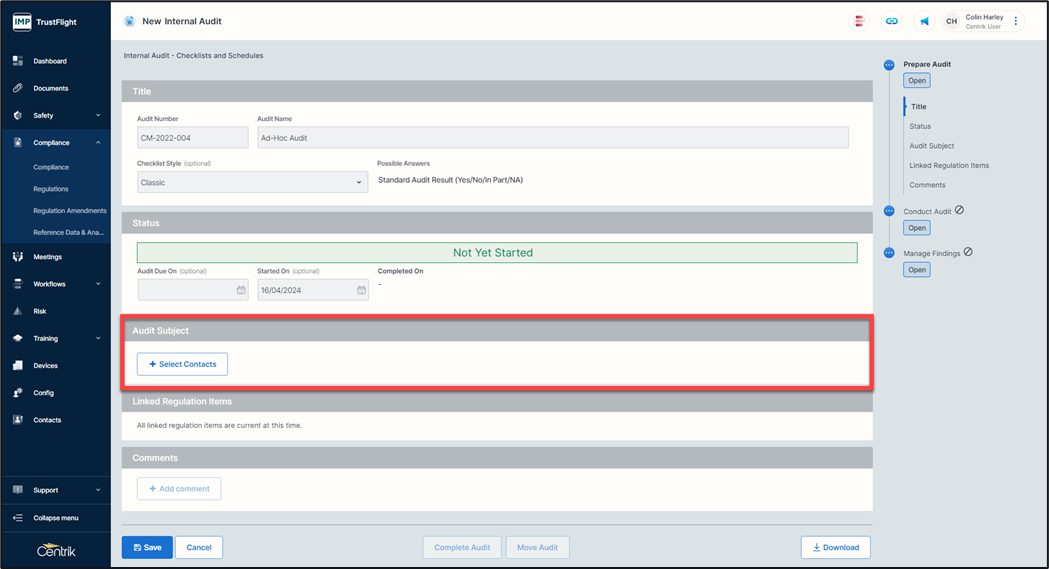Go to Regulations submenu item

coord(51,189)
